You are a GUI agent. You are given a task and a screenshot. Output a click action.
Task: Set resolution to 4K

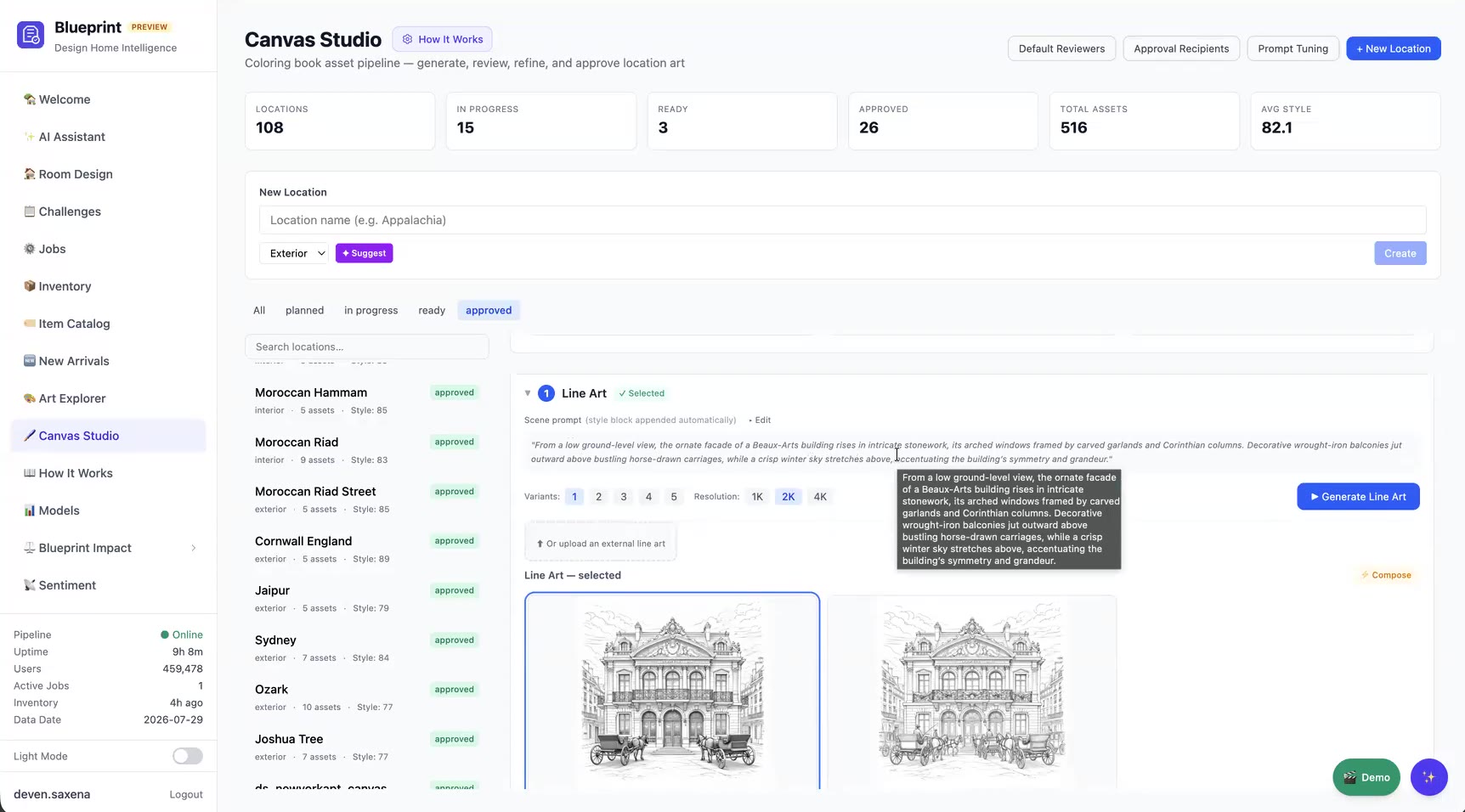[x=820, y=497]
